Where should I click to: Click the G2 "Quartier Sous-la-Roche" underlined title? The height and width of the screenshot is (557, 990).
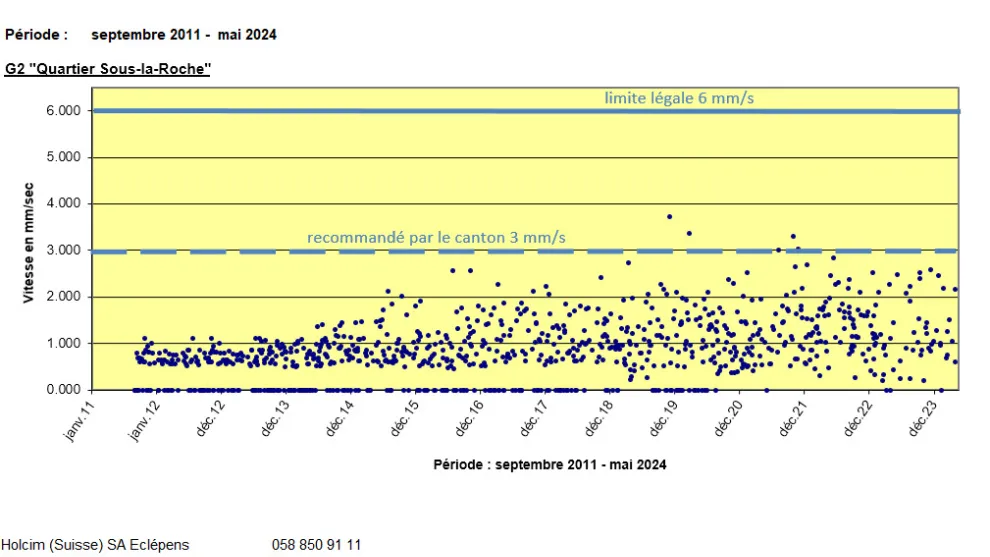coord(108,69)
